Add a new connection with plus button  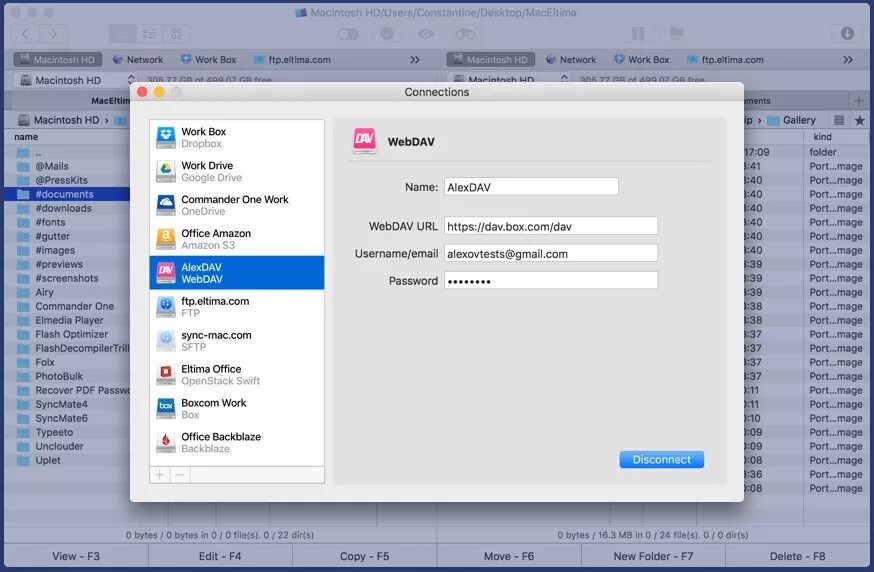(x=159, y=475)
